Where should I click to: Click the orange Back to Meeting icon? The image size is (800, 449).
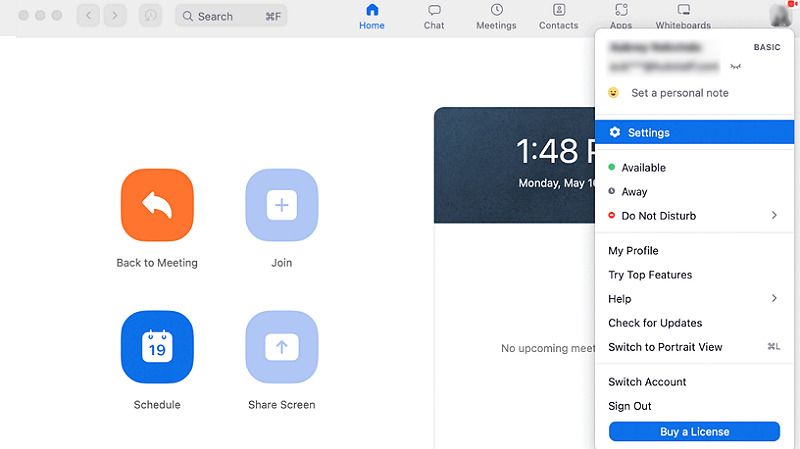pos(157,206)
